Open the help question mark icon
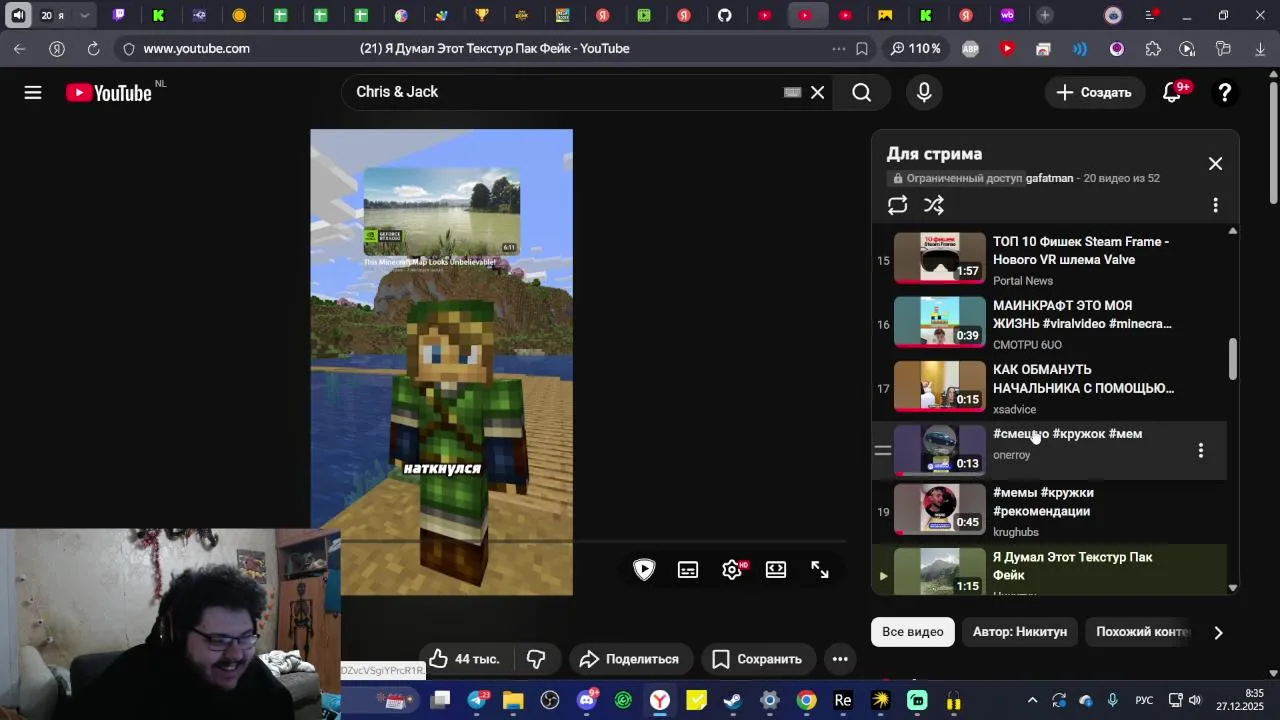This screenshot has height=720, width=1280. pos(1225,92)
